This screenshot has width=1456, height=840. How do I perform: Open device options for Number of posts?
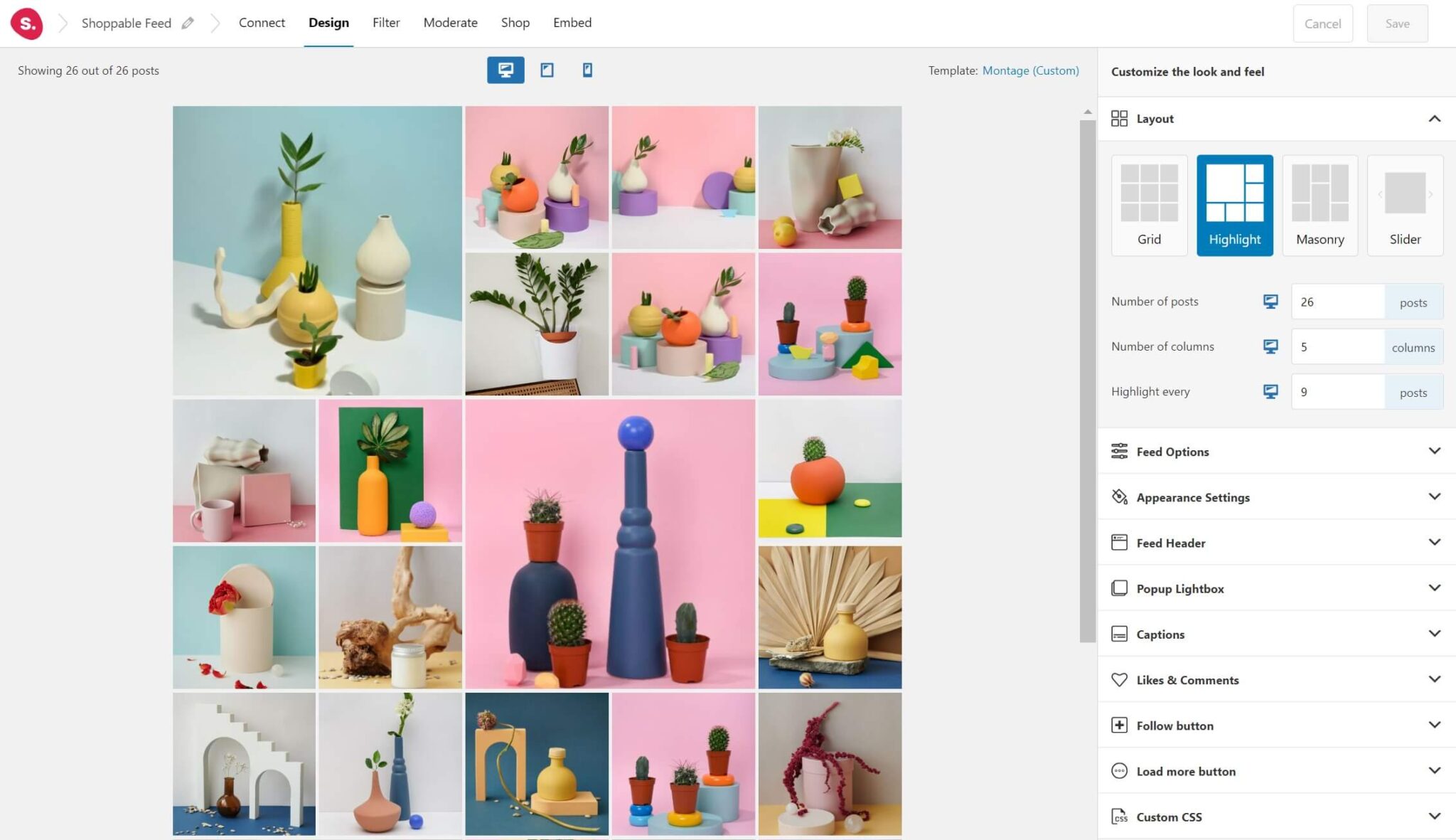1270,301
